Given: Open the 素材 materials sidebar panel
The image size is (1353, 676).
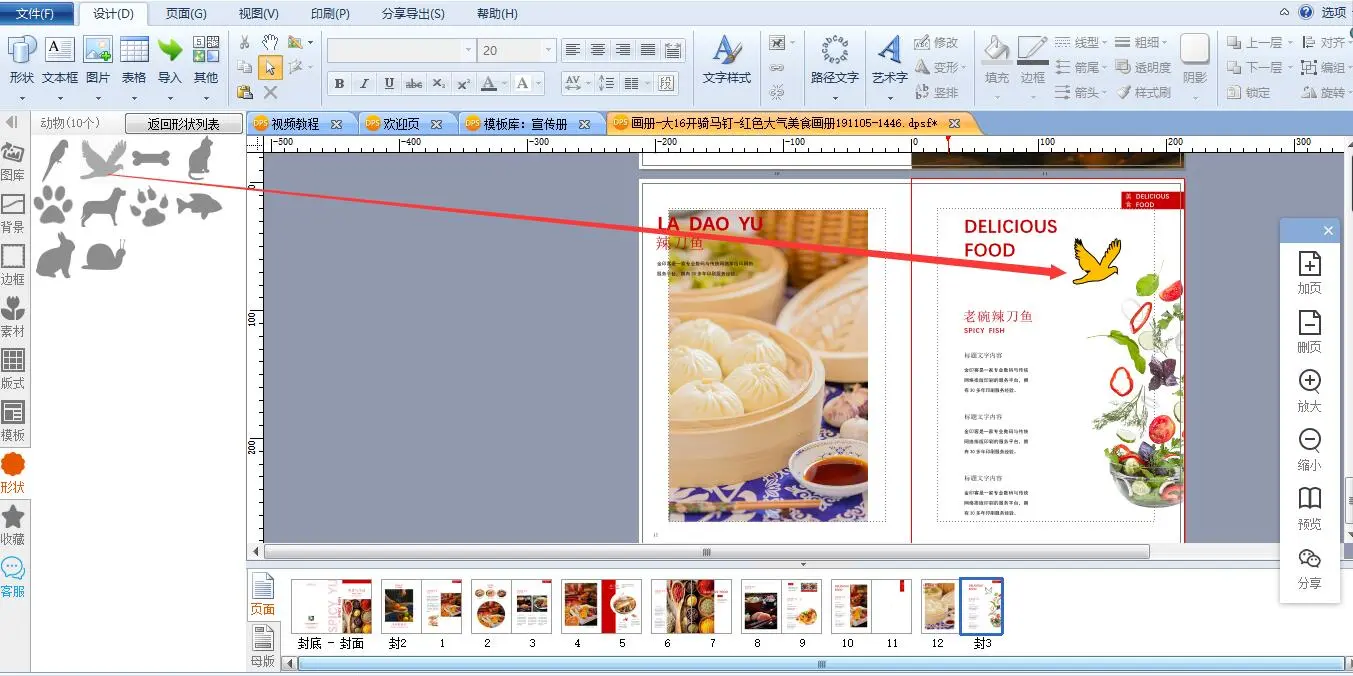Looking at the screenshot, I should click(x=13, y=317).
